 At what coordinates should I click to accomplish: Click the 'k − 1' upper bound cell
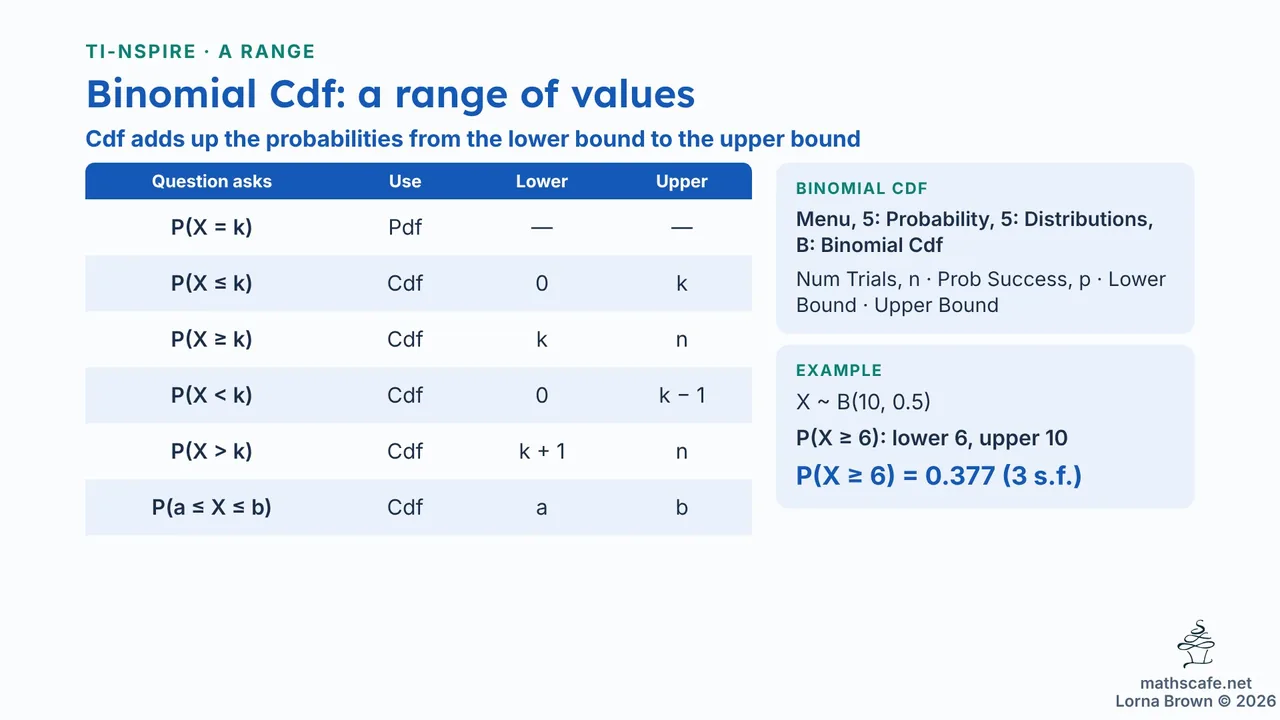pos(682,395)
